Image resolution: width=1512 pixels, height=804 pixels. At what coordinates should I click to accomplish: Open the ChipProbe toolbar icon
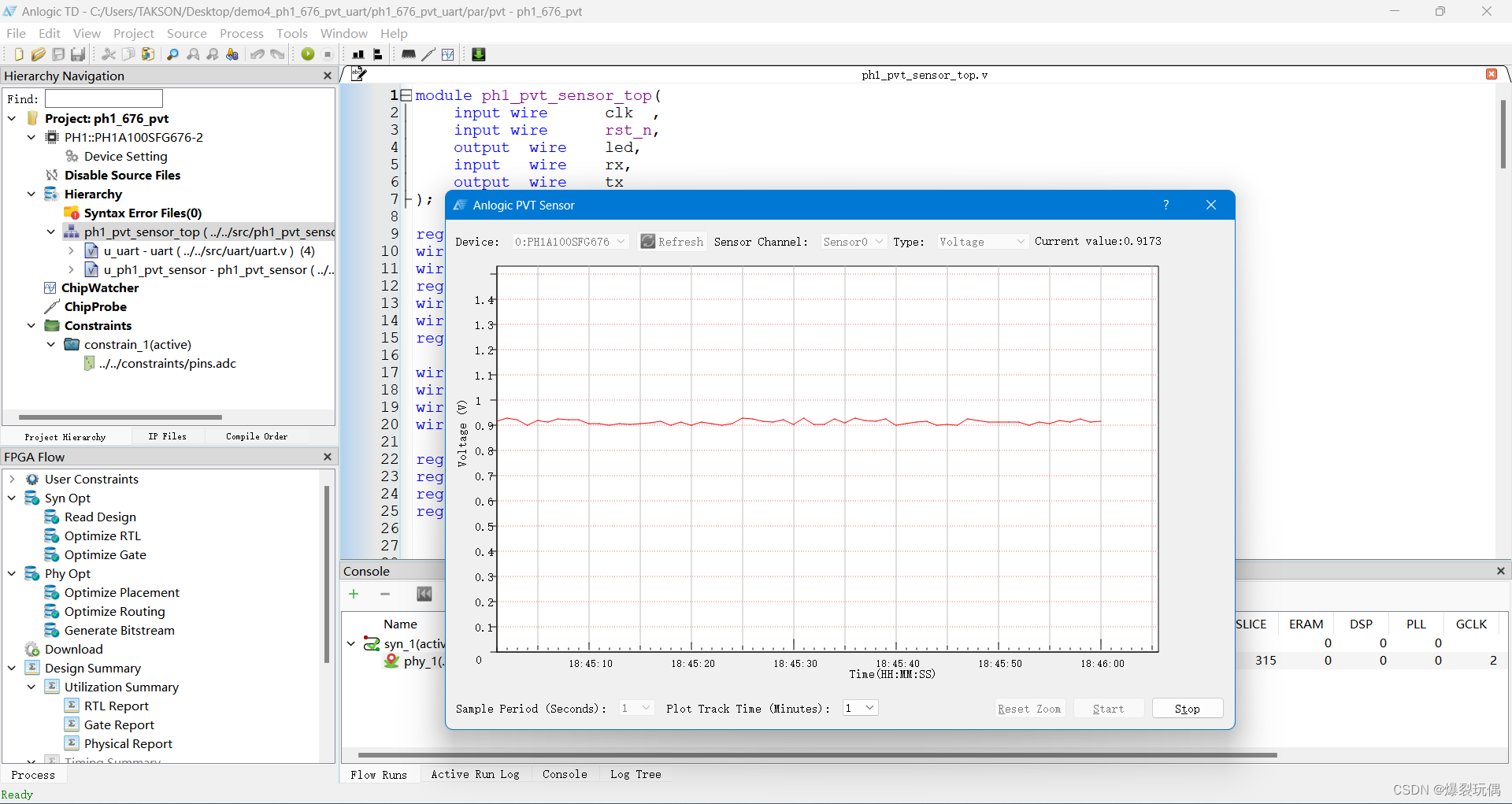click(x=428, y=54)
